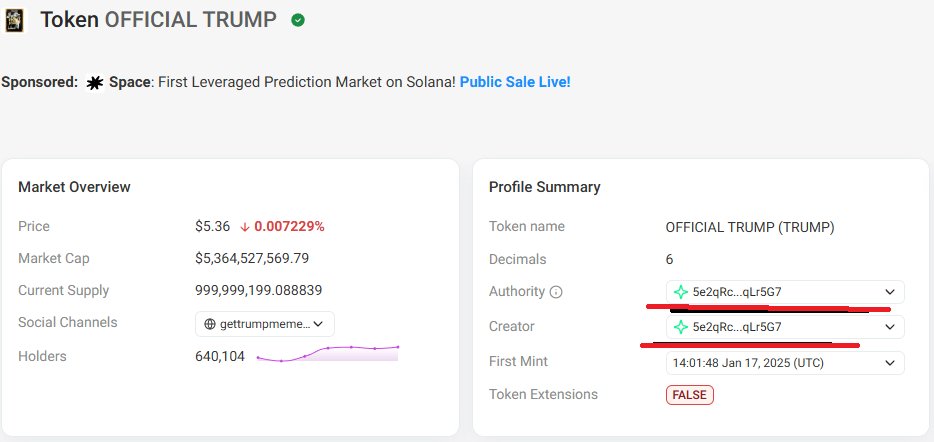
Task: Click the red down arrow beside price change
Action: [245, 227]
